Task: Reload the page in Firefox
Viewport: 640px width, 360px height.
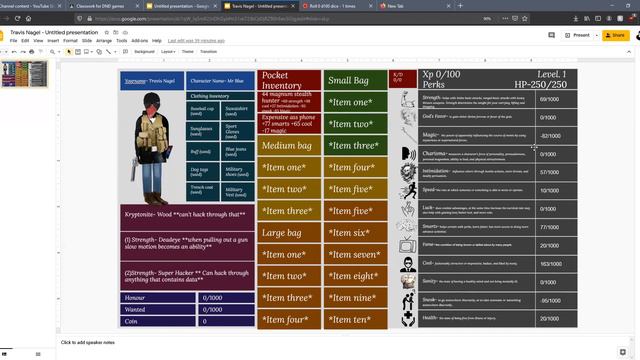Action: (x=17, y=18)
